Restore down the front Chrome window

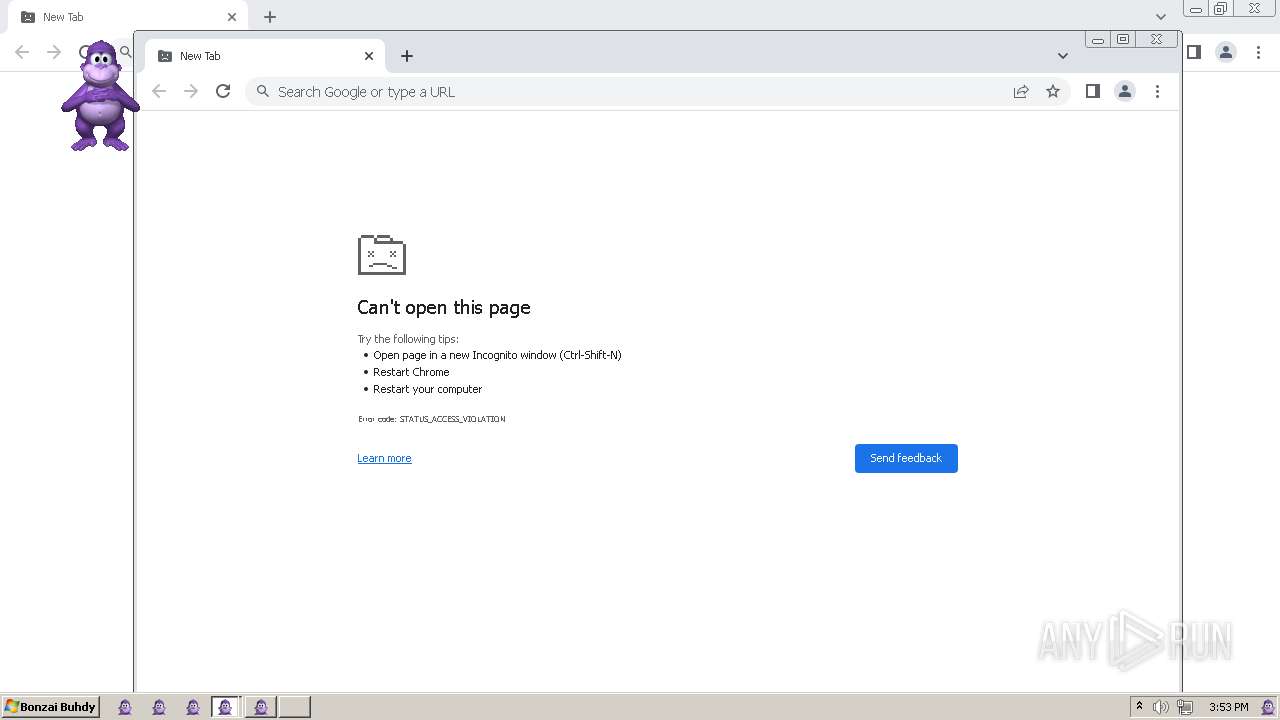[1123, 40]
